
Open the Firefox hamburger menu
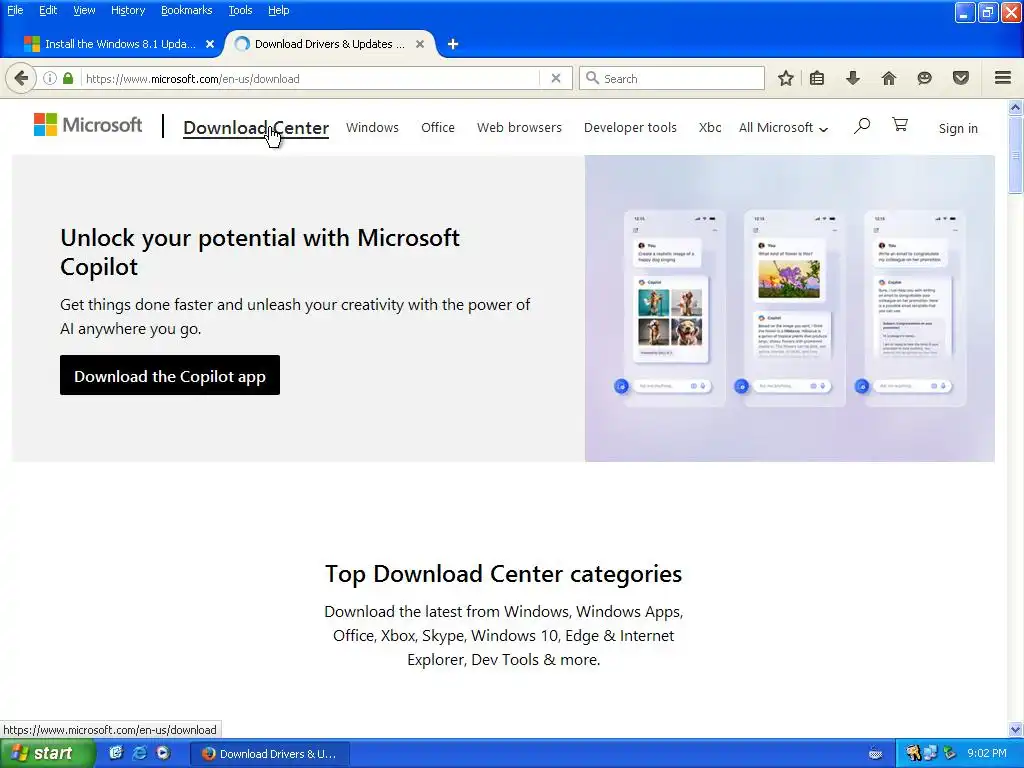(1003, 78)
